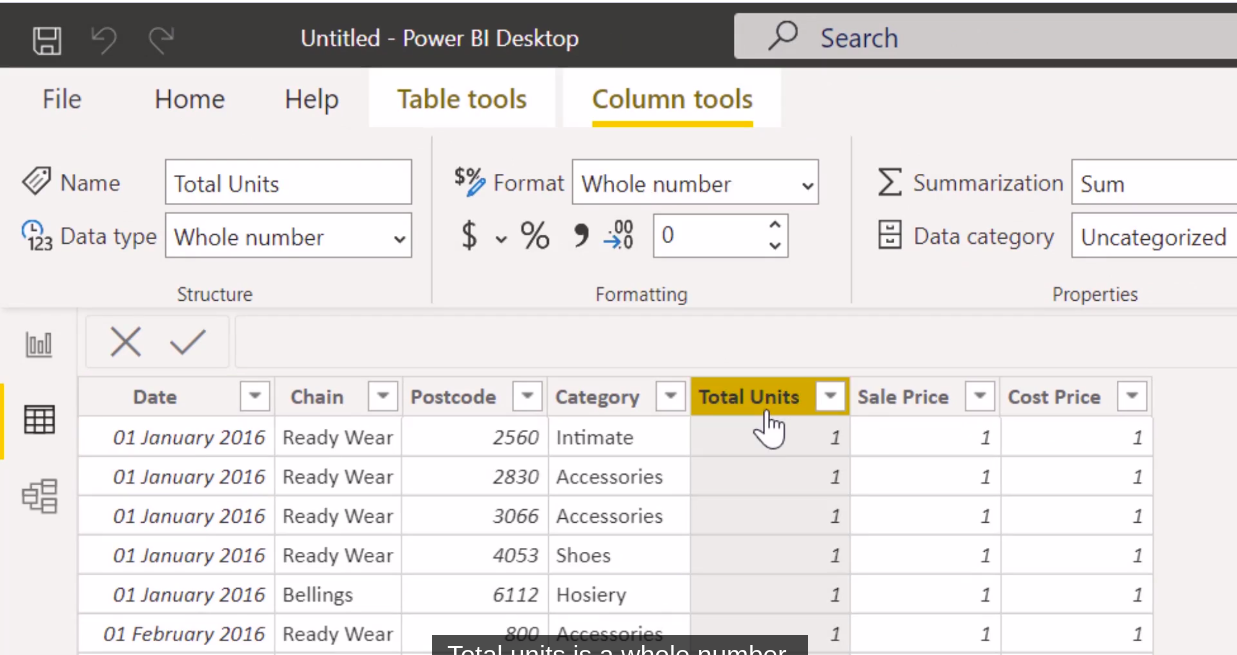Click the postcode cell 2560
Screen dimensions: 1237x655
475,437
